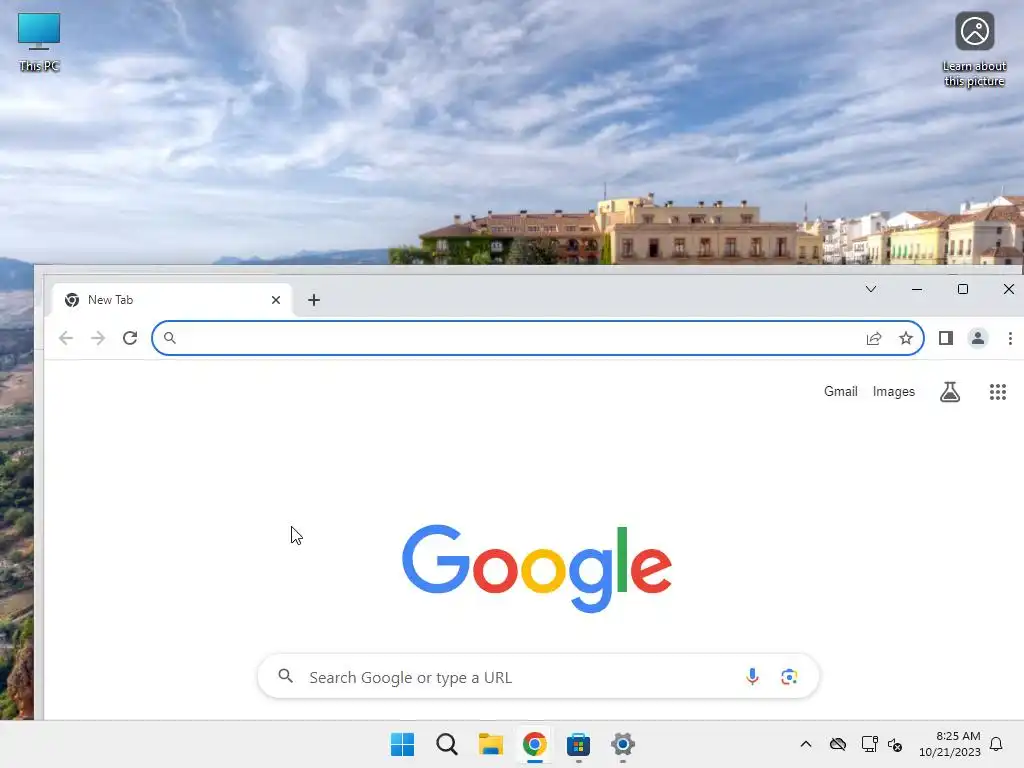The height and width of the screenshot is (768, 1024).
Task: Reload the page
Action: (x=130, y=338)
